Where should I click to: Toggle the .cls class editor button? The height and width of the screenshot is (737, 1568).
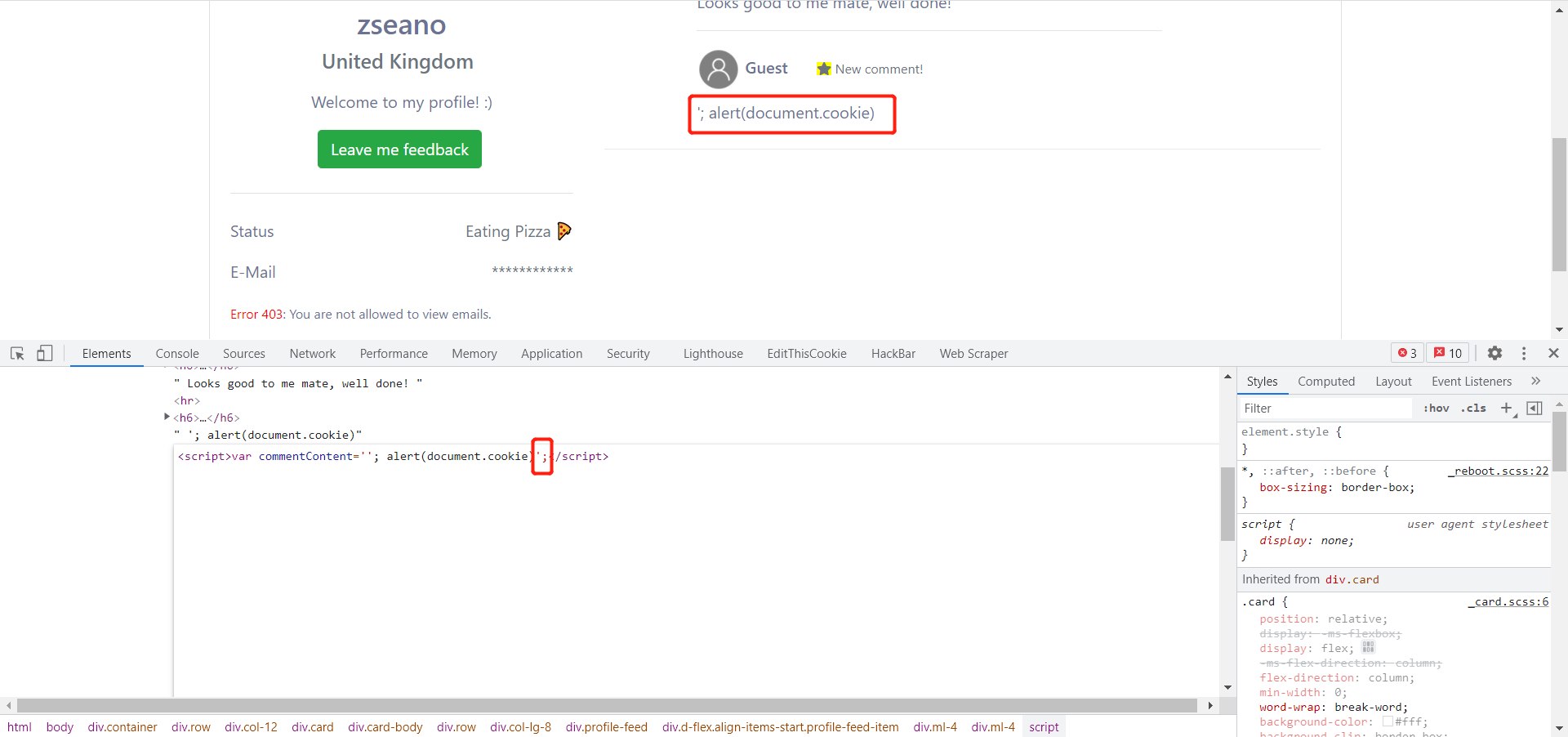click(1473, 408)
